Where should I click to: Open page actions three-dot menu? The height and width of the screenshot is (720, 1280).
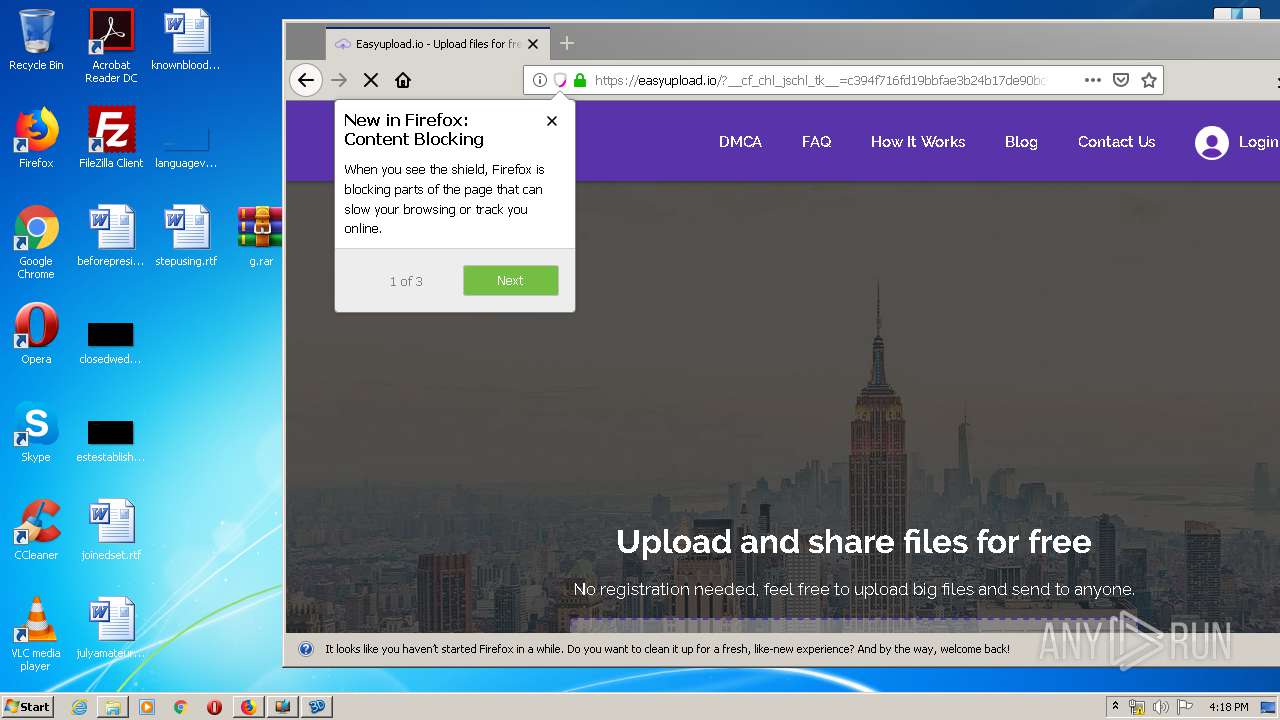pos(1093,80)
